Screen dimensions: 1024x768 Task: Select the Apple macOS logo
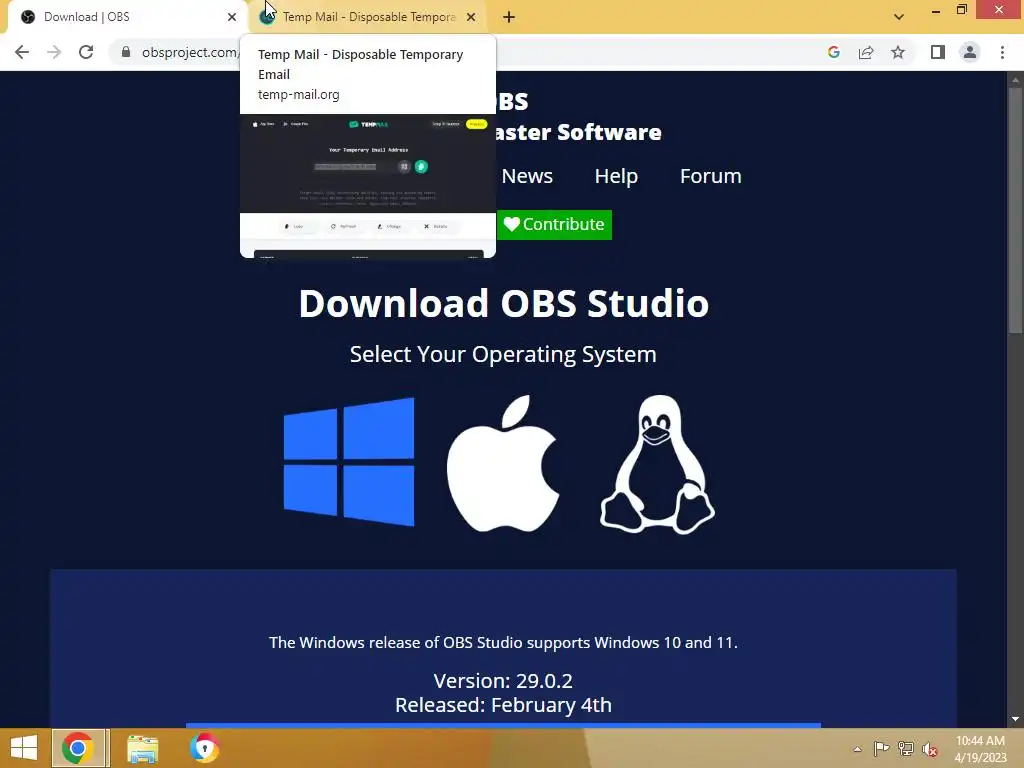503,463
